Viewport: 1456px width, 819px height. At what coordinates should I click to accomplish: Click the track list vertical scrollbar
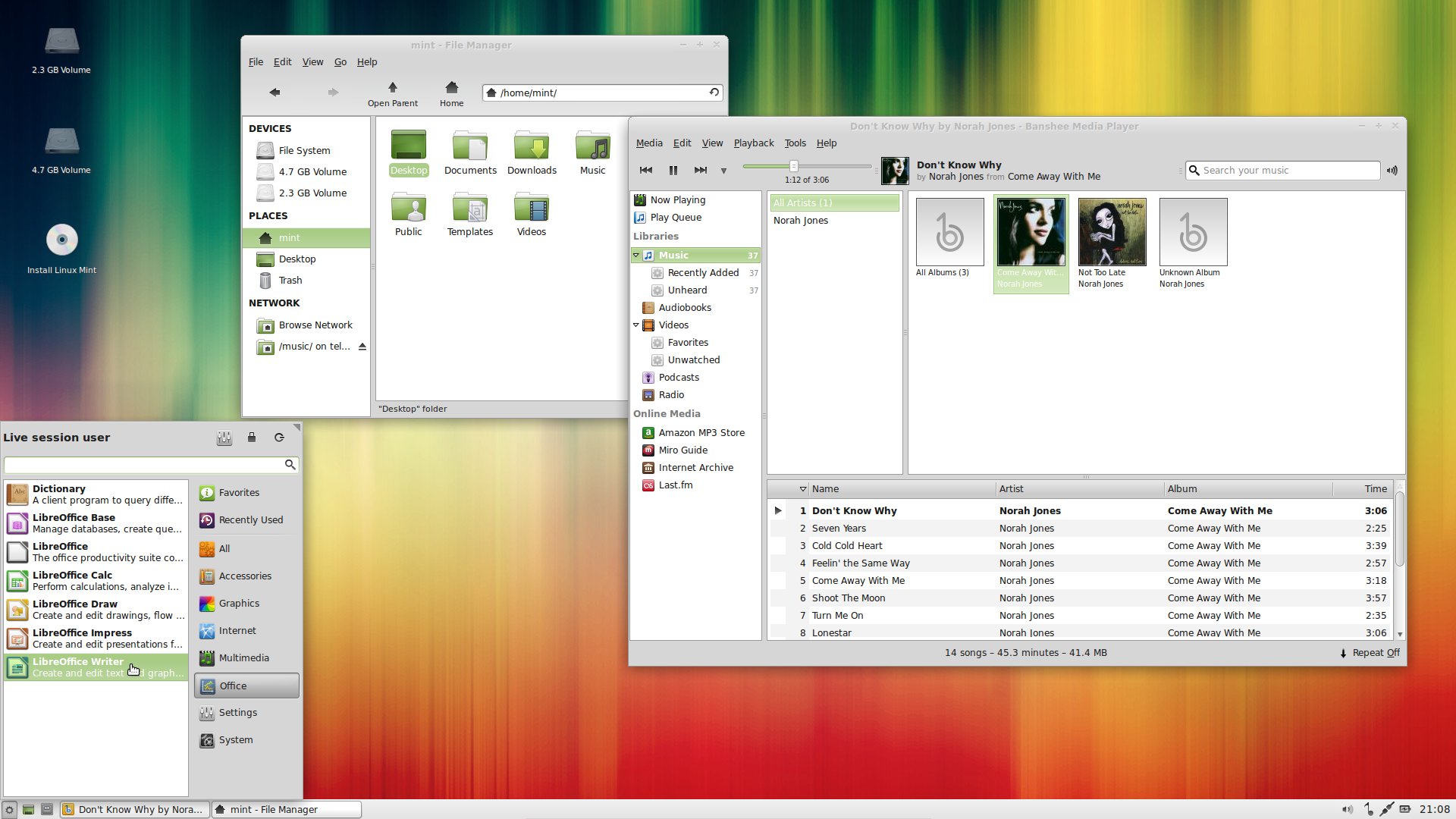tap(1400, 529)
